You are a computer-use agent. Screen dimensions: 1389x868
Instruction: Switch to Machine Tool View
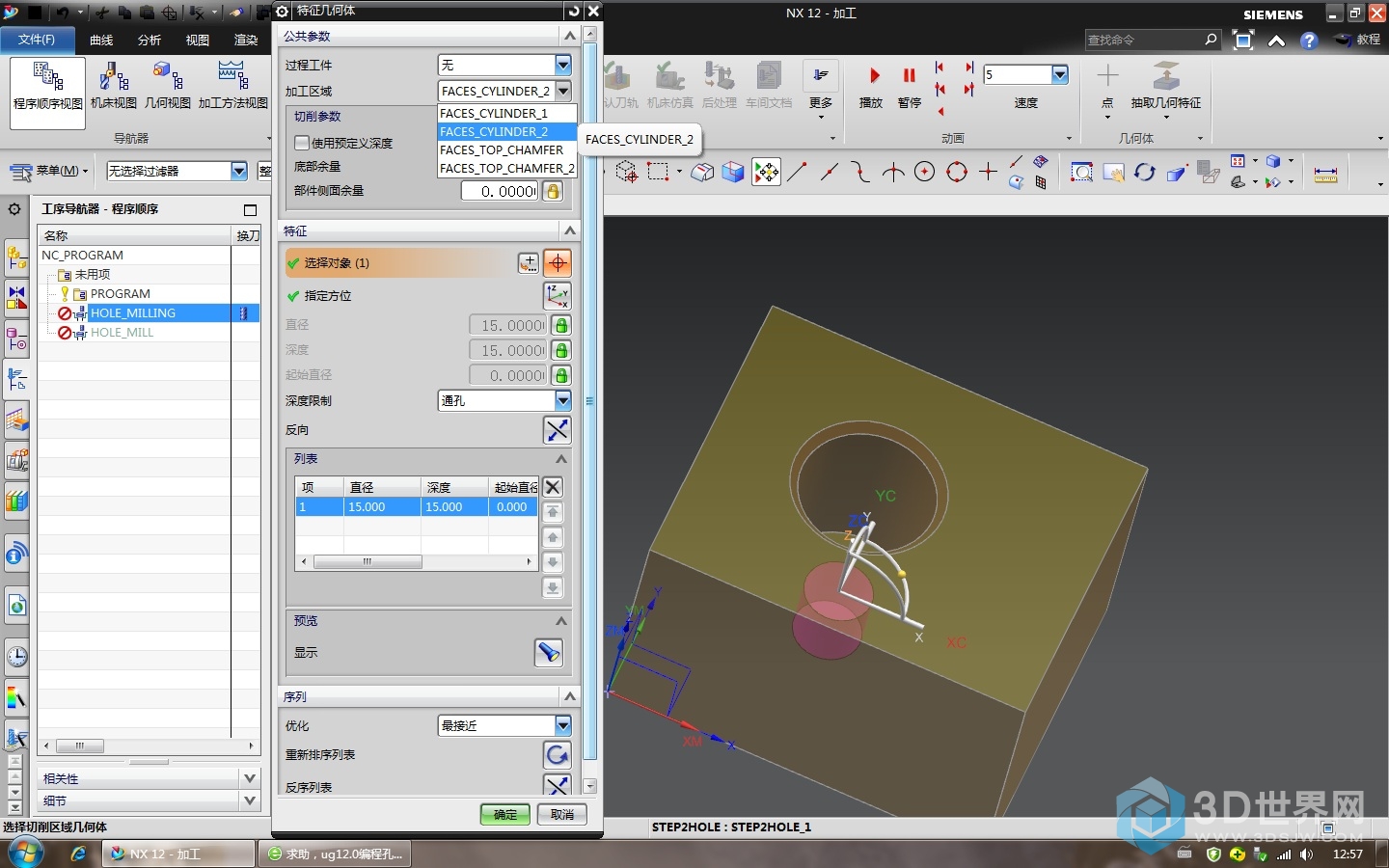pyautogui.click(x=114, y=85)
